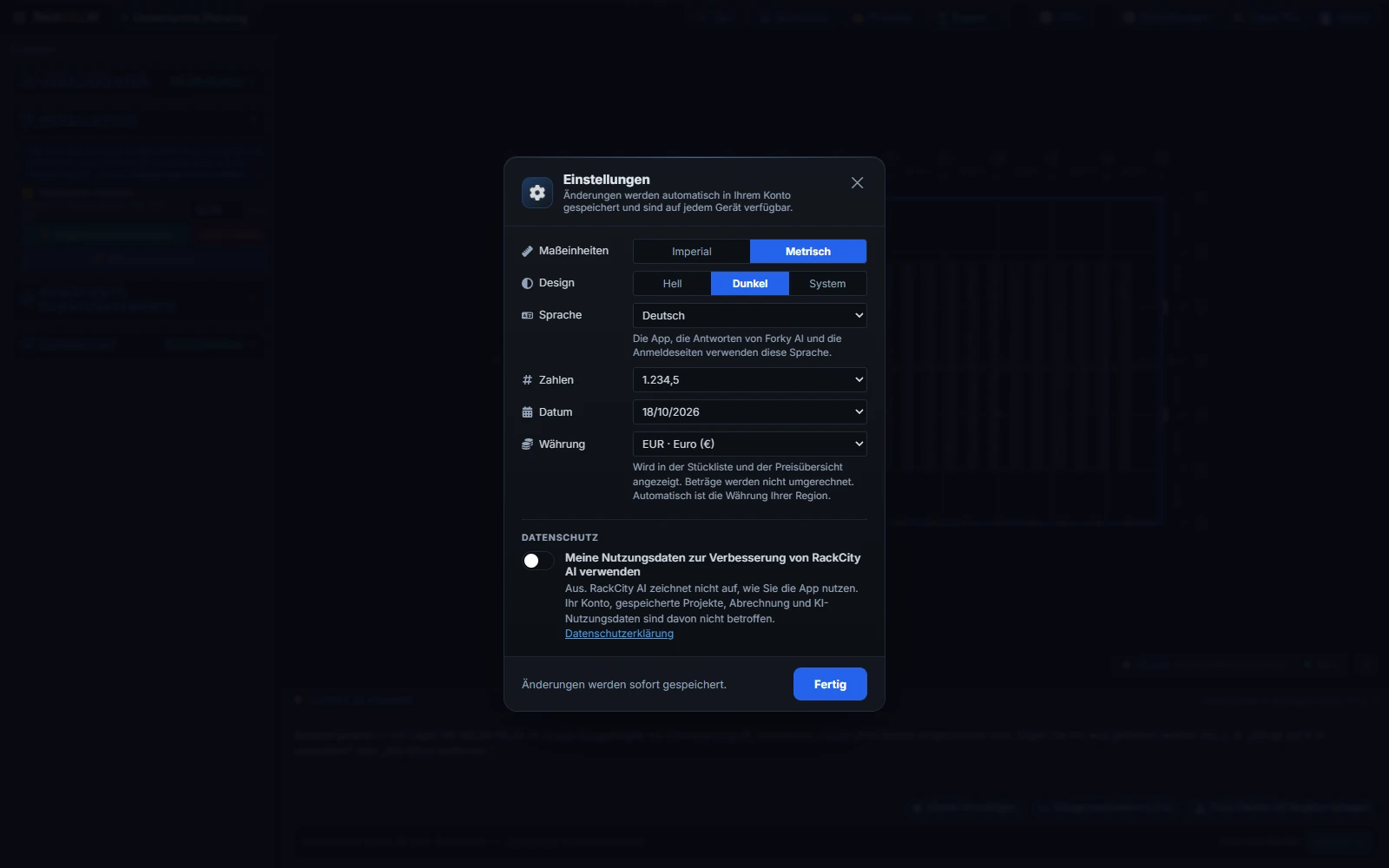Screen dimensions: 1389x868
Task: Close the Einstellungen dialog with the X
Action: click(x=857, y=183)
